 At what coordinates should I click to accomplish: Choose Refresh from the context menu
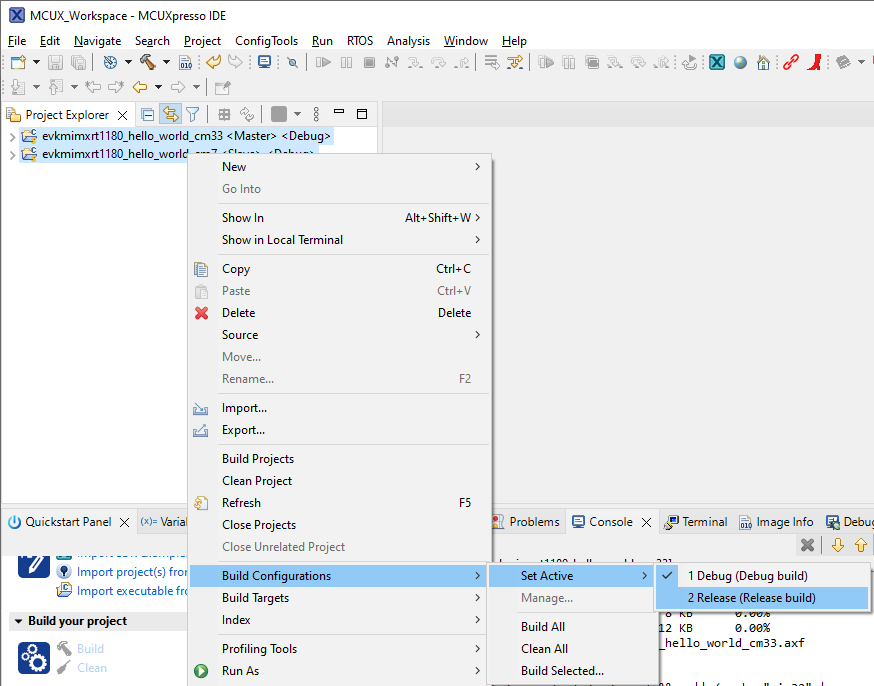[241, 503]
